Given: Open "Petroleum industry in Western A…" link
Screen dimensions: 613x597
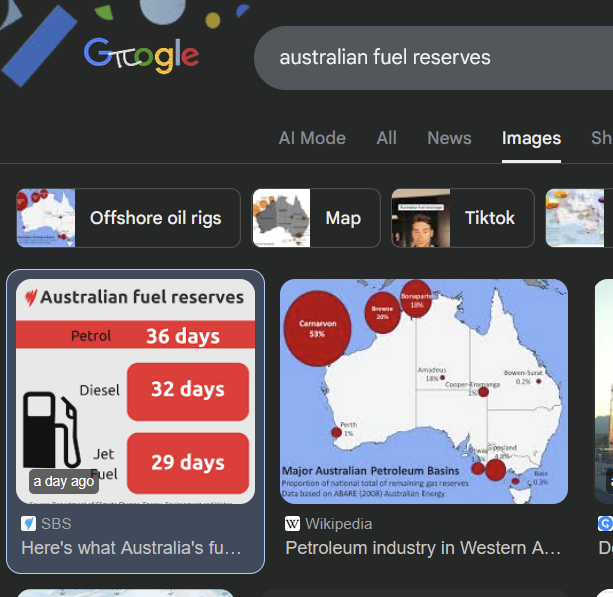Looking at the screenshot, I should pos(423,548).
